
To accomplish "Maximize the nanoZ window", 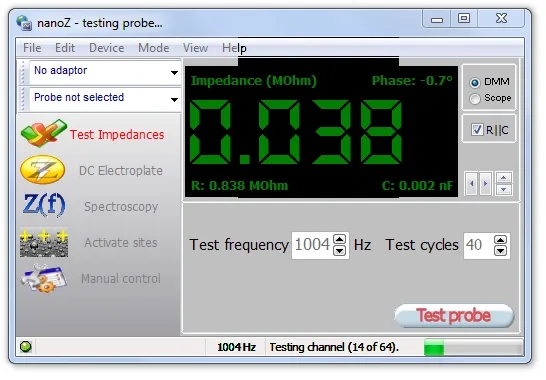I will pos(464,18).
